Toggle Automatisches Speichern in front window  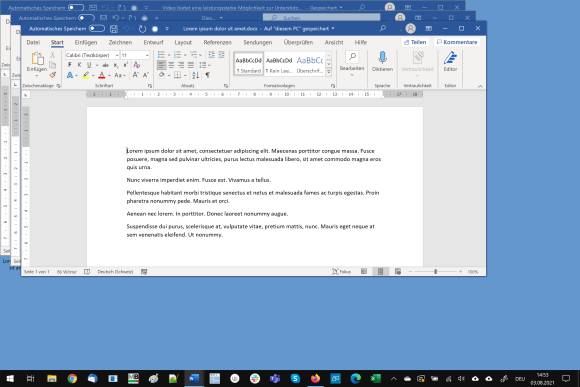point(97,28)
